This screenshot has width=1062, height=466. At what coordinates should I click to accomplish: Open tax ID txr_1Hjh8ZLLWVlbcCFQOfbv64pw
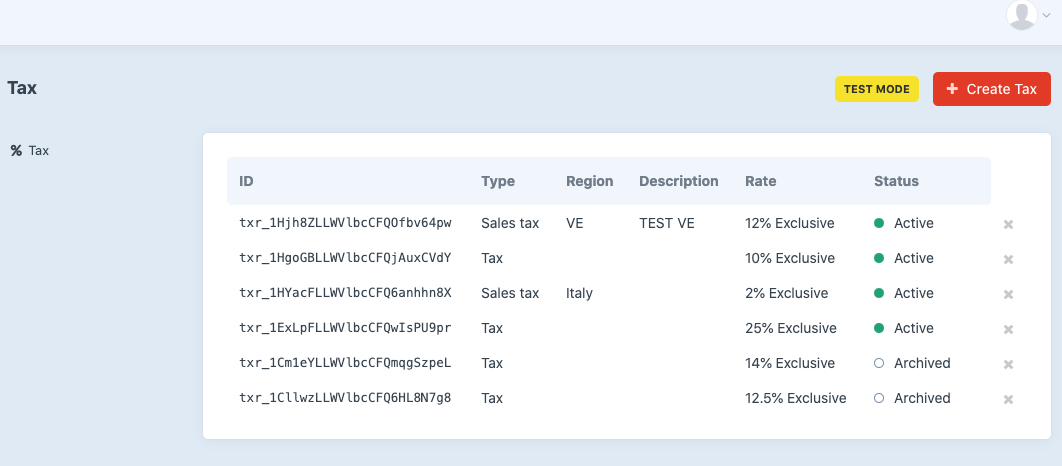click(345, 223)
